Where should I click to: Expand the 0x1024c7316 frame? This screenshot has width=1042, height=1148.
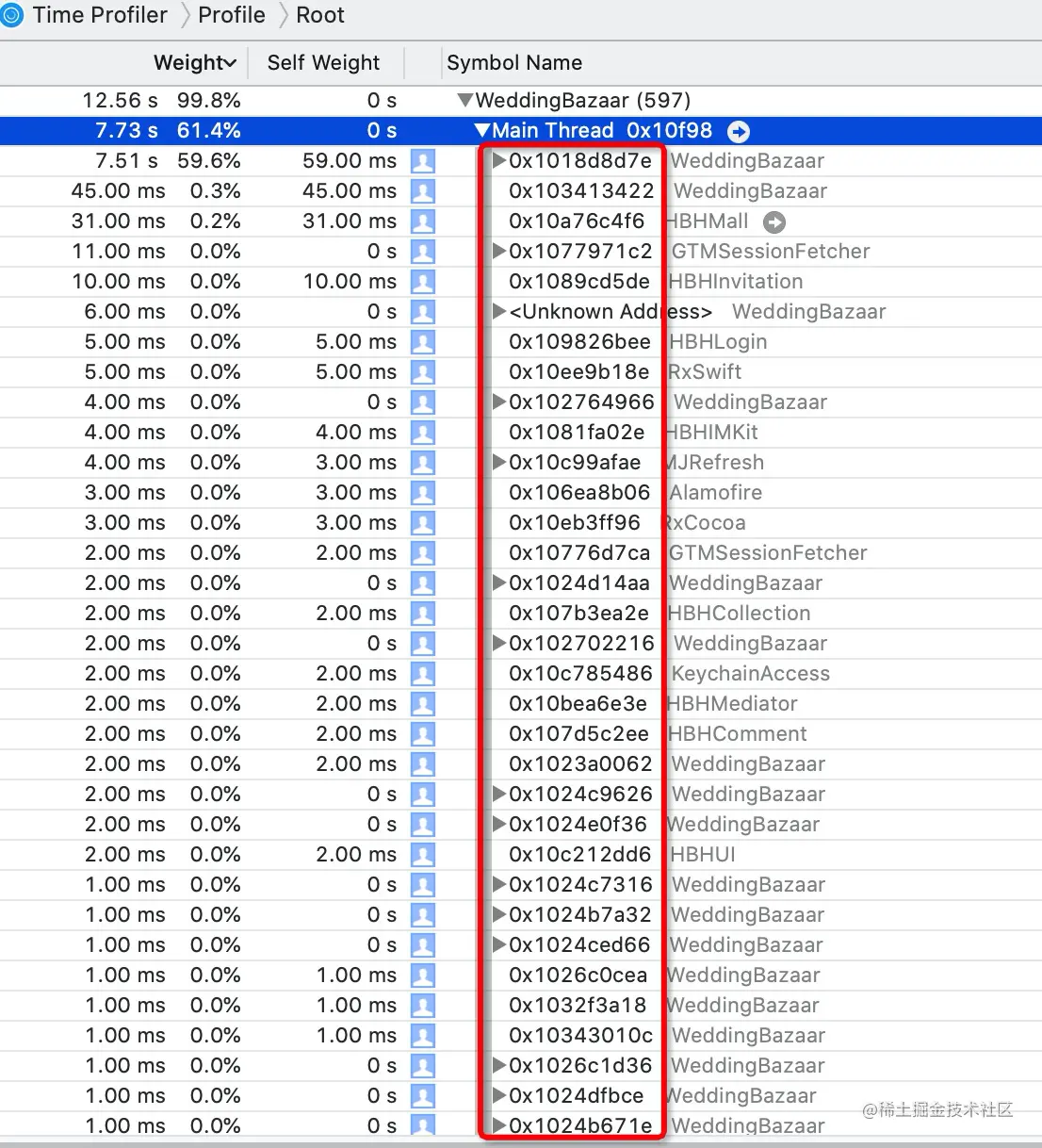click(499, 885)
